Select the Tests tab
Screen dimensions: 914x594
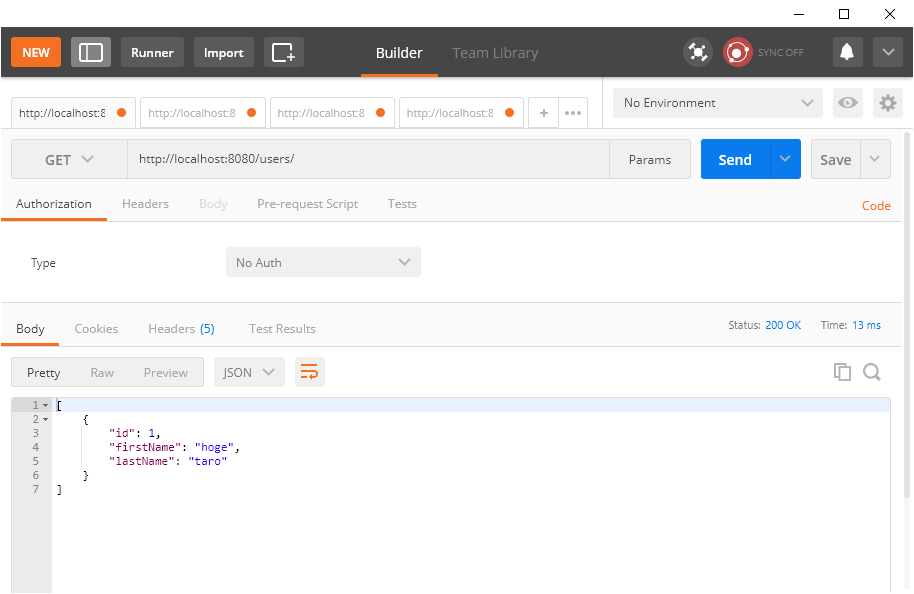tap(402, 204)
